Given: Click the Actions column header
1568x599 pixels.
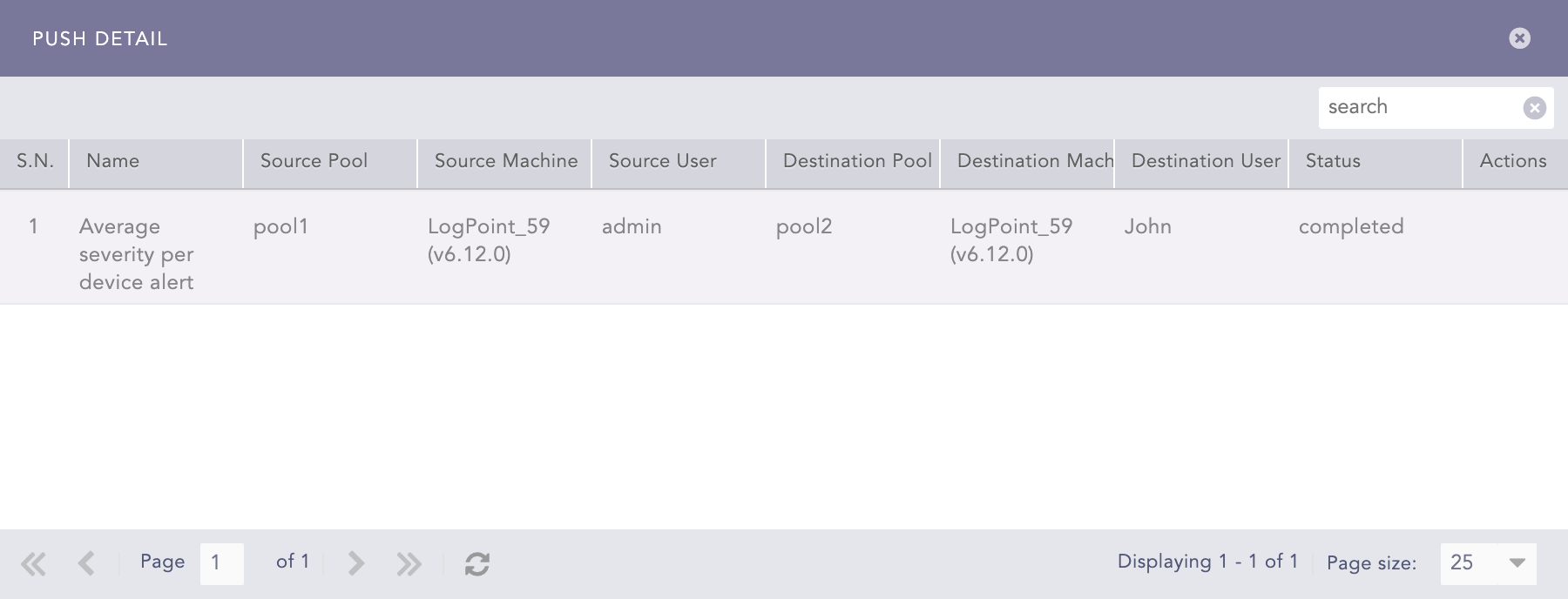Looking at the screenshot, I should click(1513, 161).
